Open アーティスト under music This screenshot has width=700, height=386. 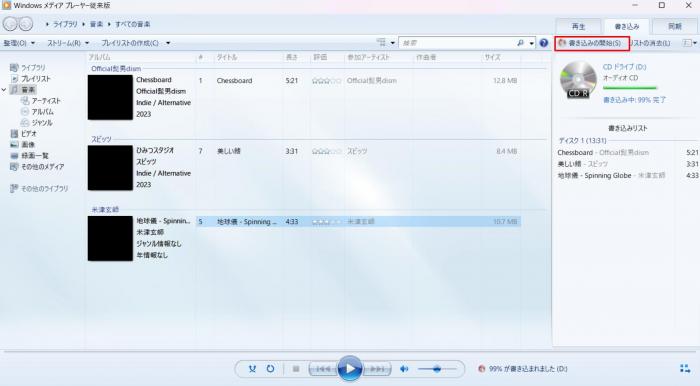(x=46, y=101)
